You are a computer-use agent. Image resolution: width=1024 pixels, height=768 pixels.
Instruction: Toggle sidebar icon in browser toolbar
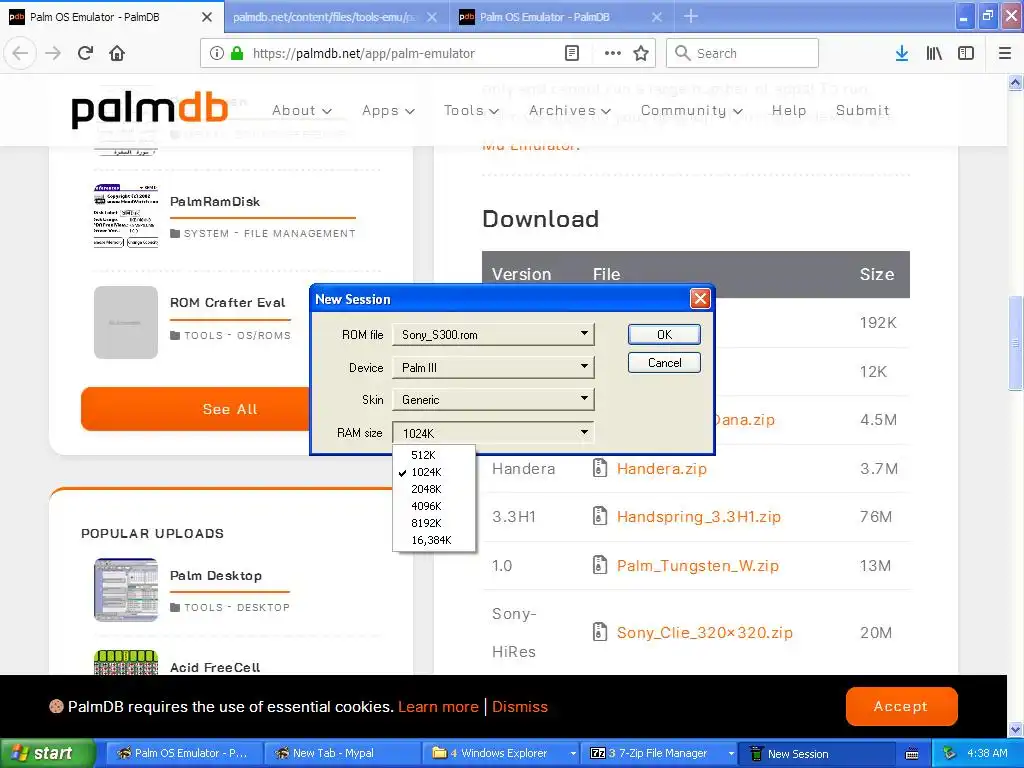[966, 54]
